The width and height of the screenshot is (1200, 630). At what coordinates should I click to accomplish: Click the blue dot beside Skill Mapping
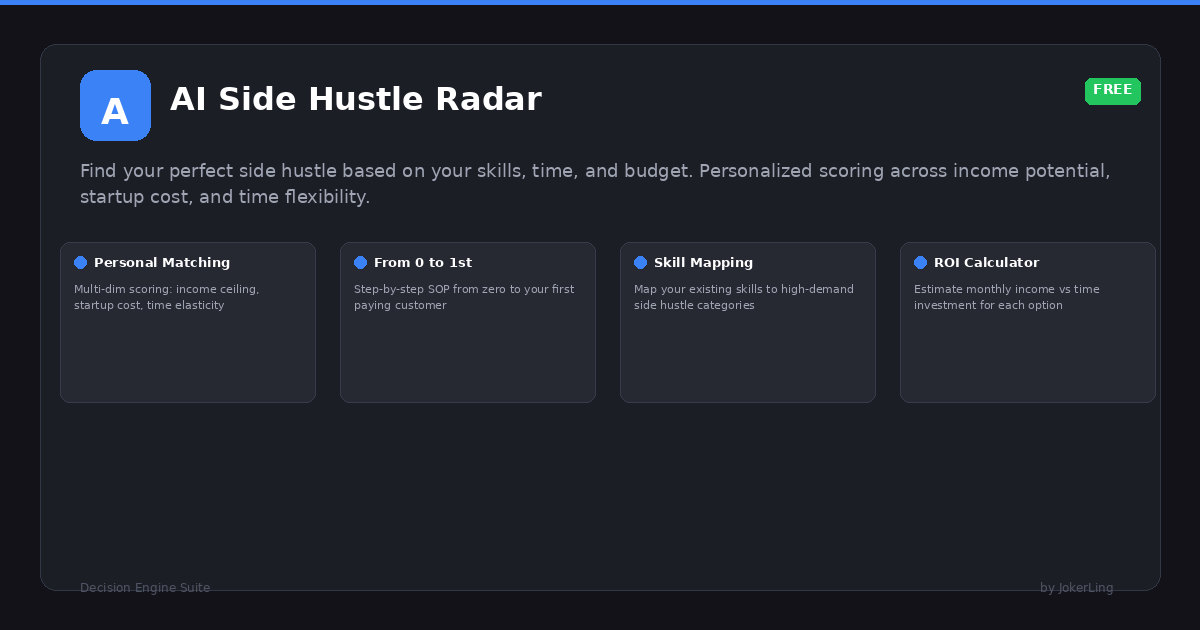[641, 263]
